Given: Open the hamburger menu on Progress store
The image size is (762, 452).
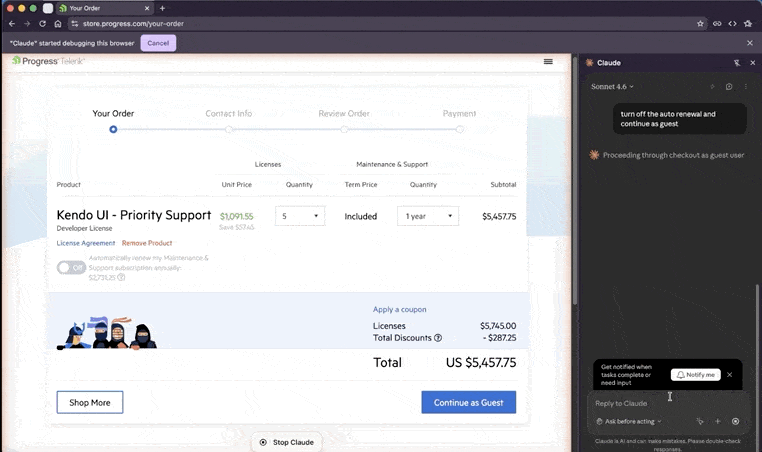Looking at the screenshot, I should click(548, 61).
